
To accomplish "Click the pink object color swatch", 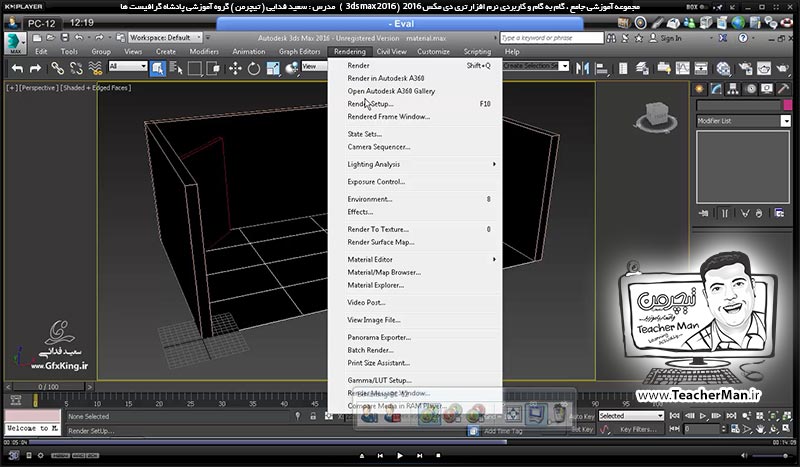I will 787,105.
